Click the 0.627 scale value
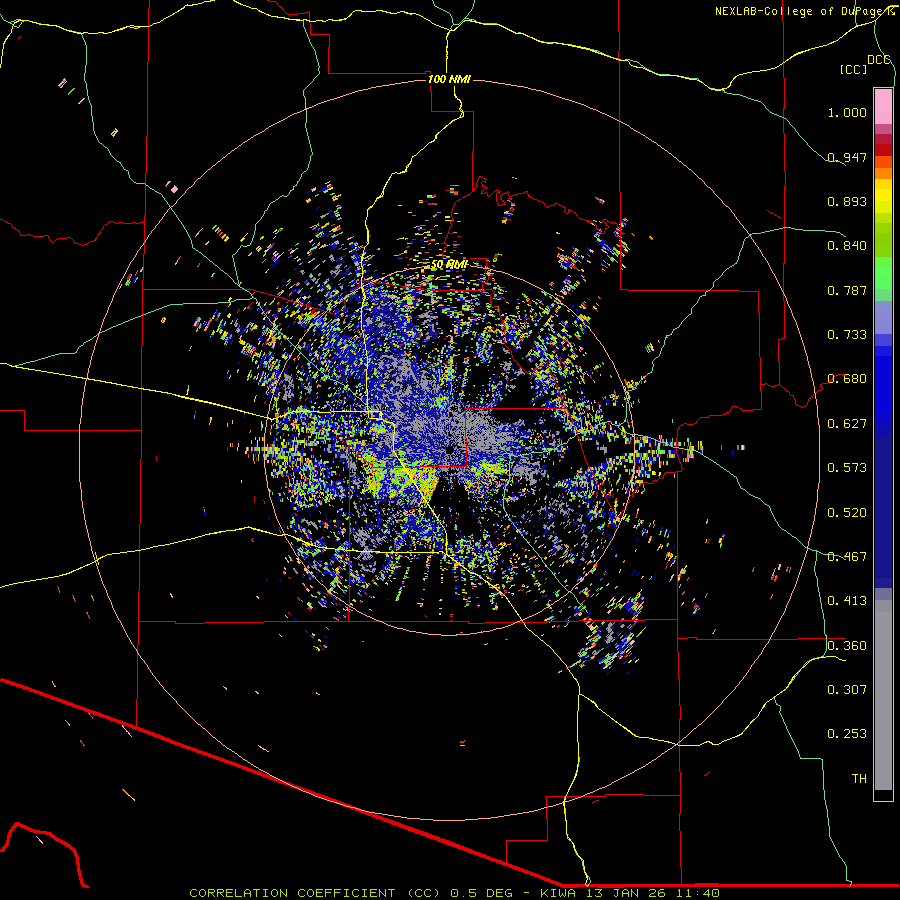900x900 pixels. [847, 424]
